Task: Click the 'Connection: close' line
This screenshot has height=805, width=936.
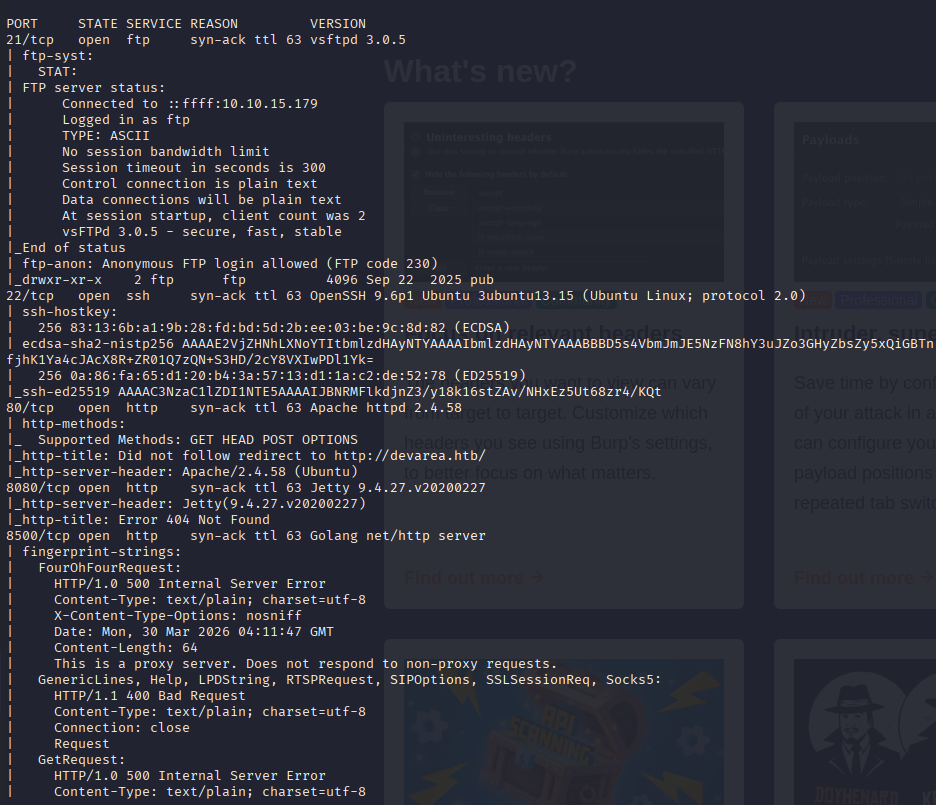Action: click(x=122, y=728)
